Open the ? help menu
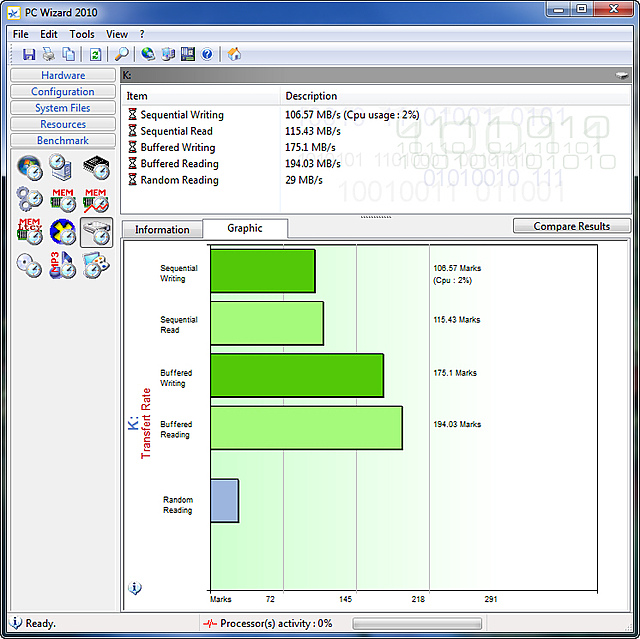Image resolution: width=640 pixels, height=639 pixels. [142, 34]
